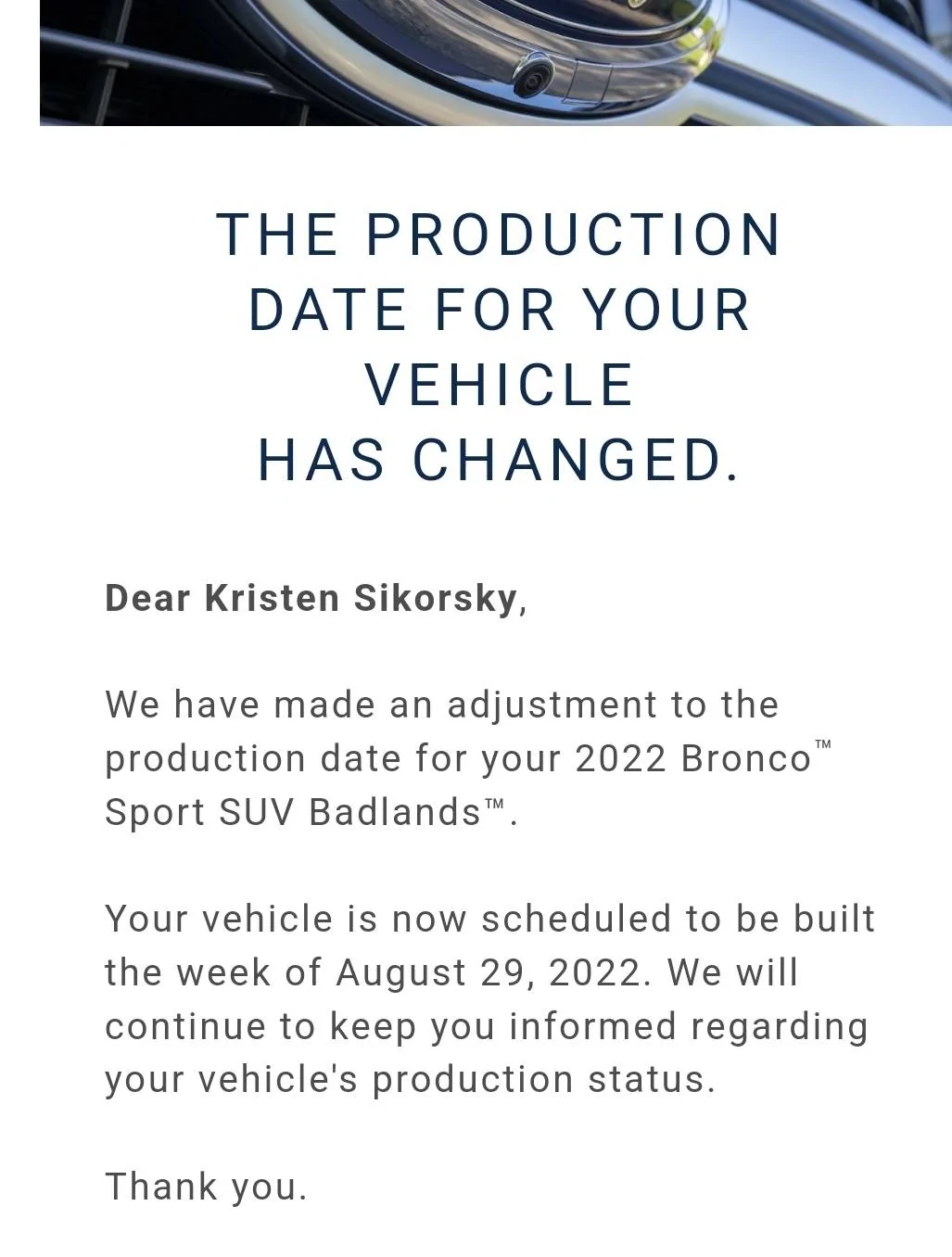Click the word "VEHICLE" in the heading
The image size is (952, 1257).
click(x=500, y=385)
